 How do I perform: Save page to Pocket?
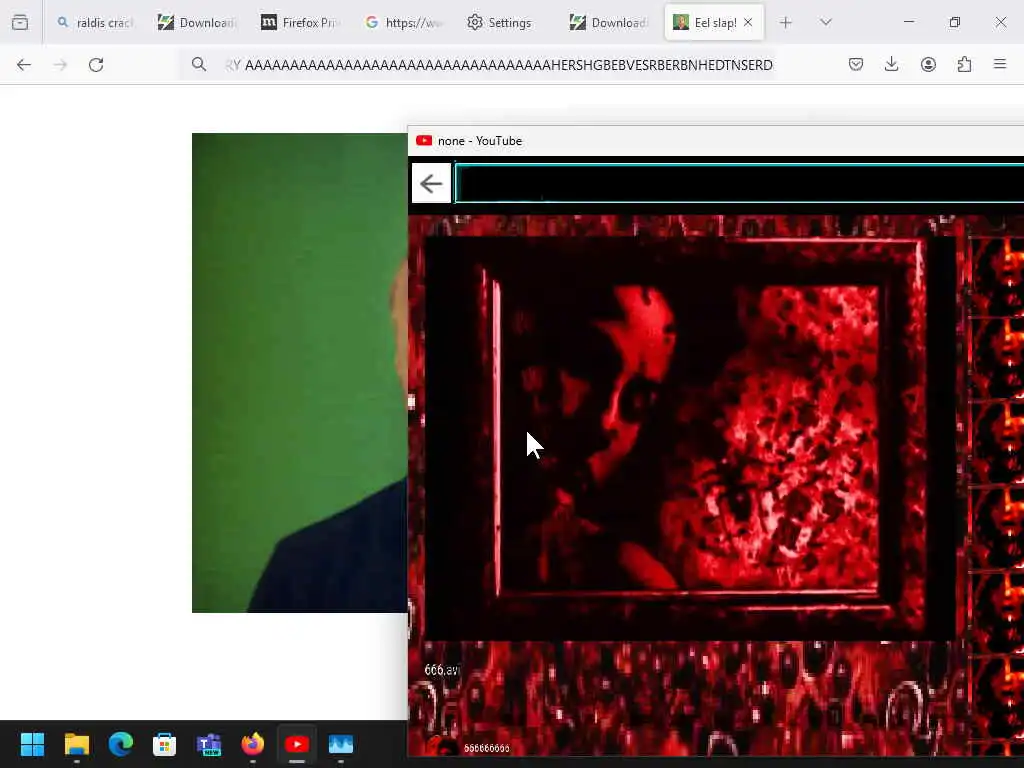coord(856,65)
